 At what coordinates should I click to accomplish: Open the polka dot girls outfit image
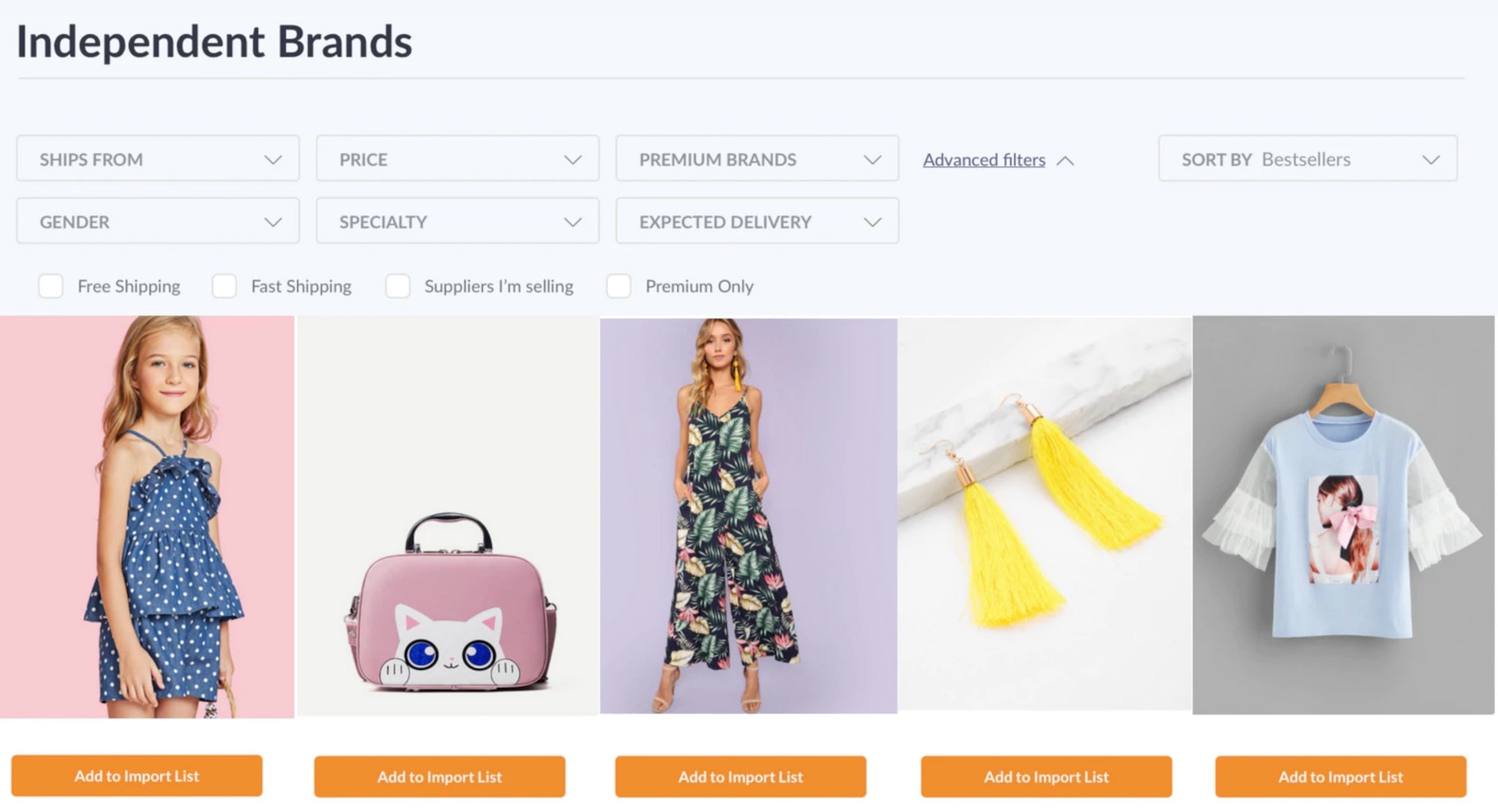tap(147, 517)
